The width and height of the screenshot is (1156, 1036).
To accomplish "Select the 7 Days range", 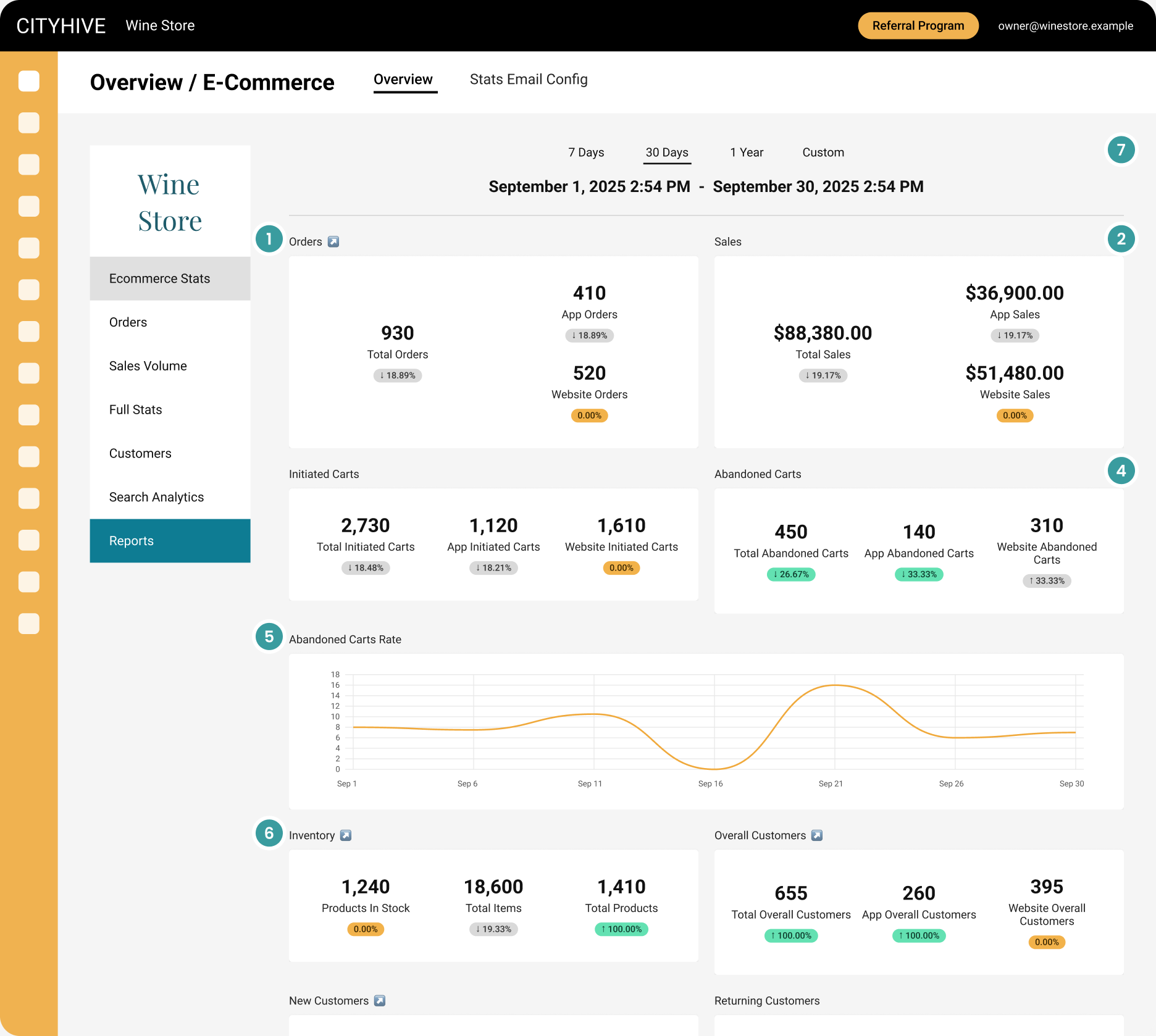I will coord(586,152).
